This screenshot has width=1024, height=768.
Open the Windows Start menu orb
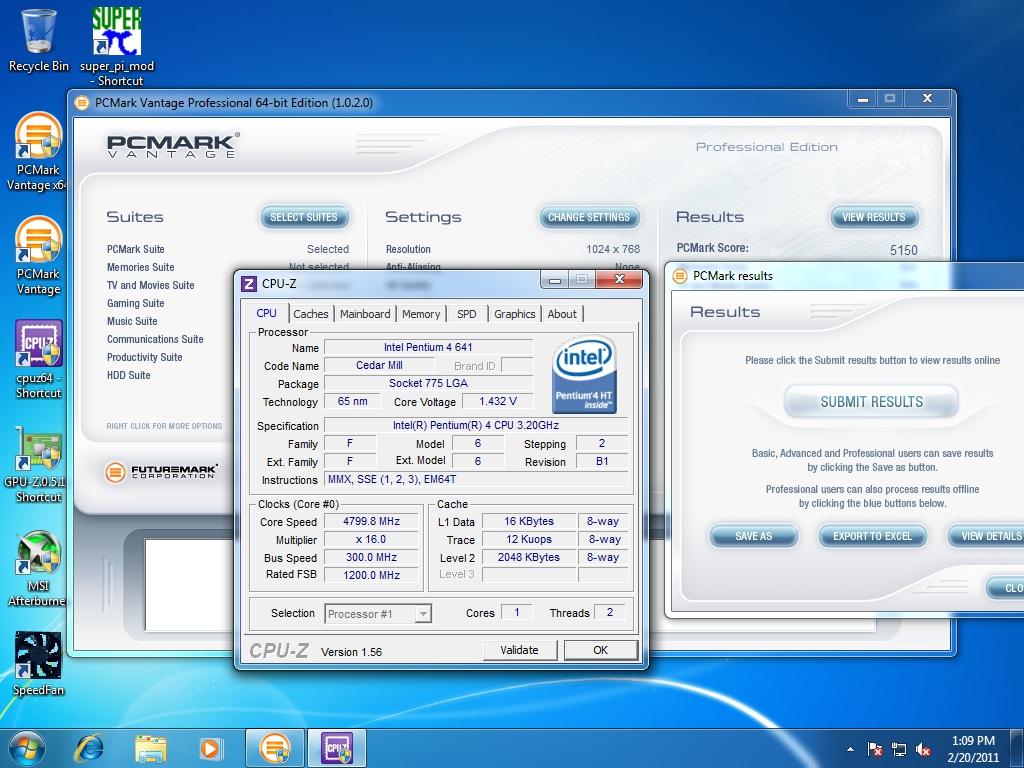(26, 748)
